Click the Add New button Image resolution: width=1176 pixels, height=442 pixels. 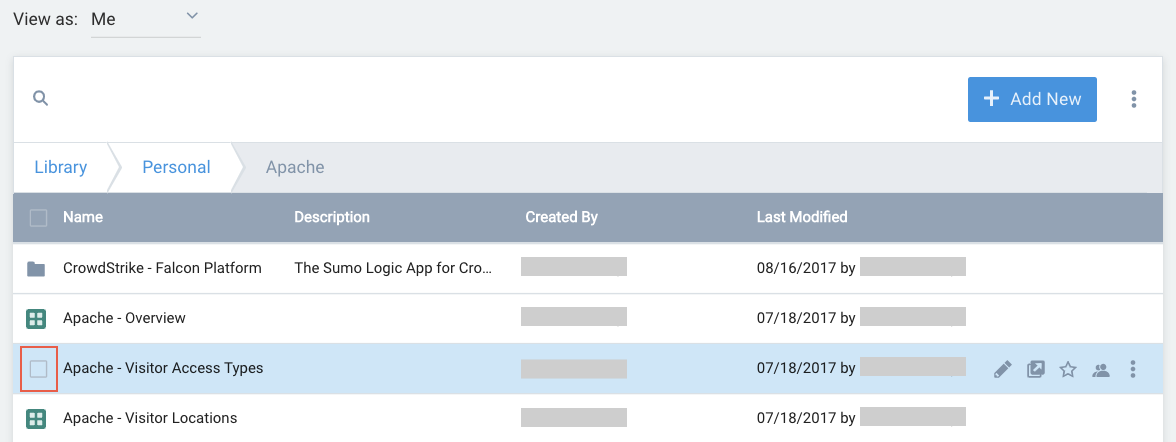1032,99
